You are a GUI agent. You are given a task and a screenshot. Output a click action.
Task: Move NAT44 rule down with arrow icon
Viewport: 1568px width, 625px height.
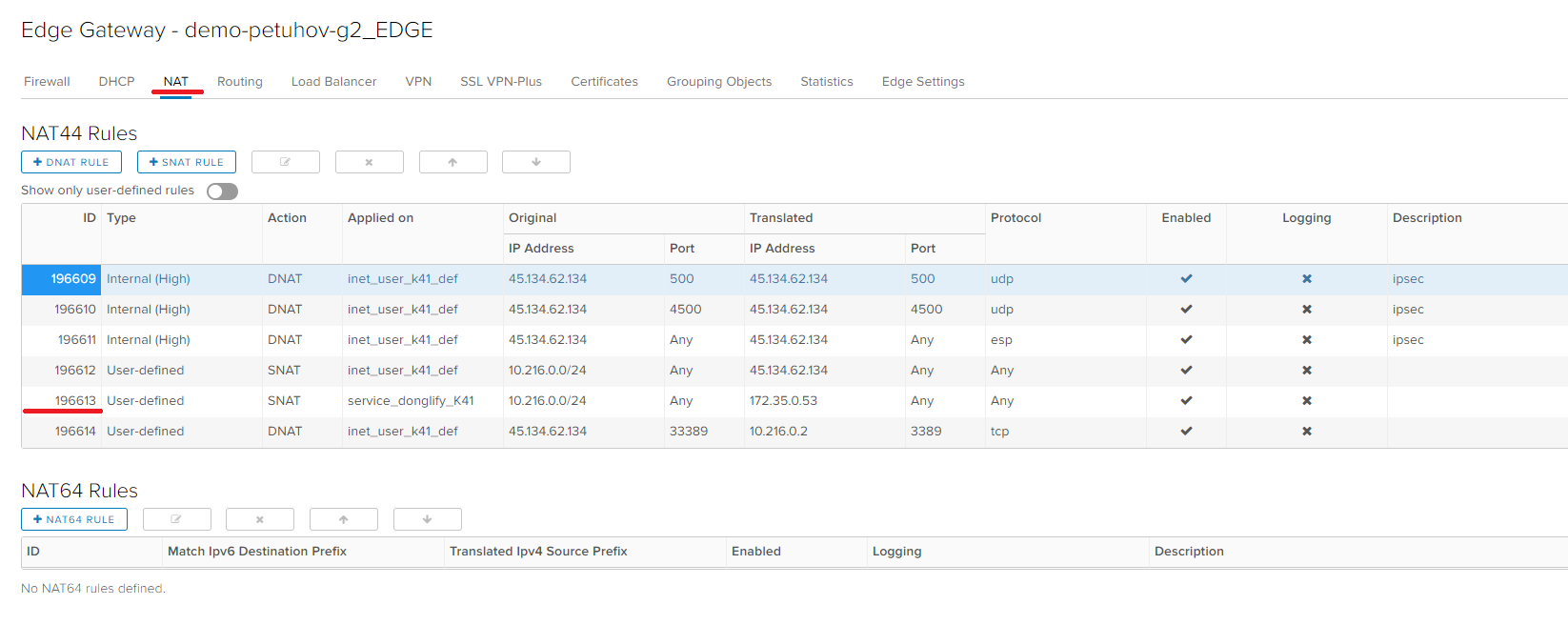[x=535, y=162]
